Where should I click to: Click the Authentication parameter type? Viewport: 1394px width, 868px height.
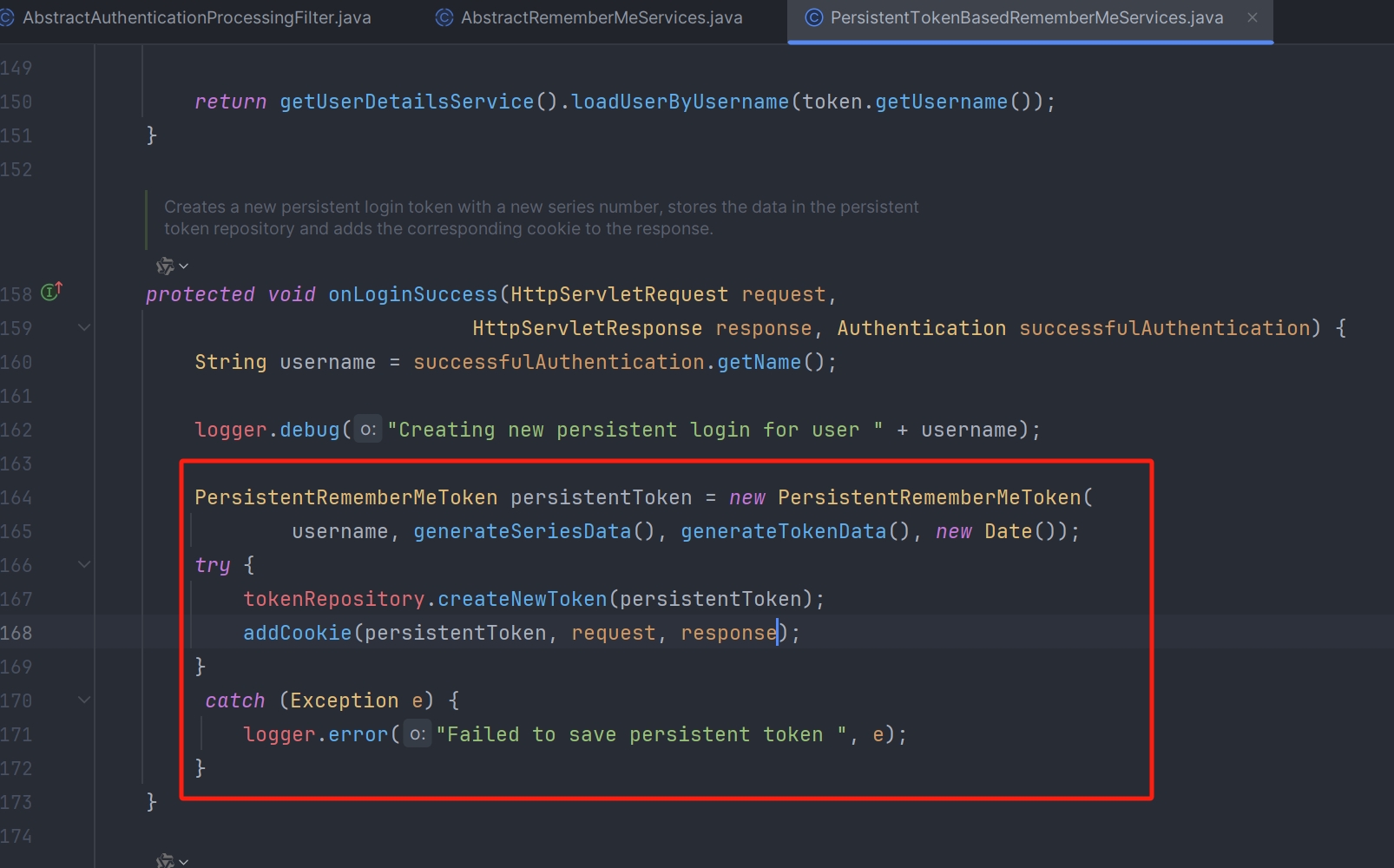(x=921, y=328)
